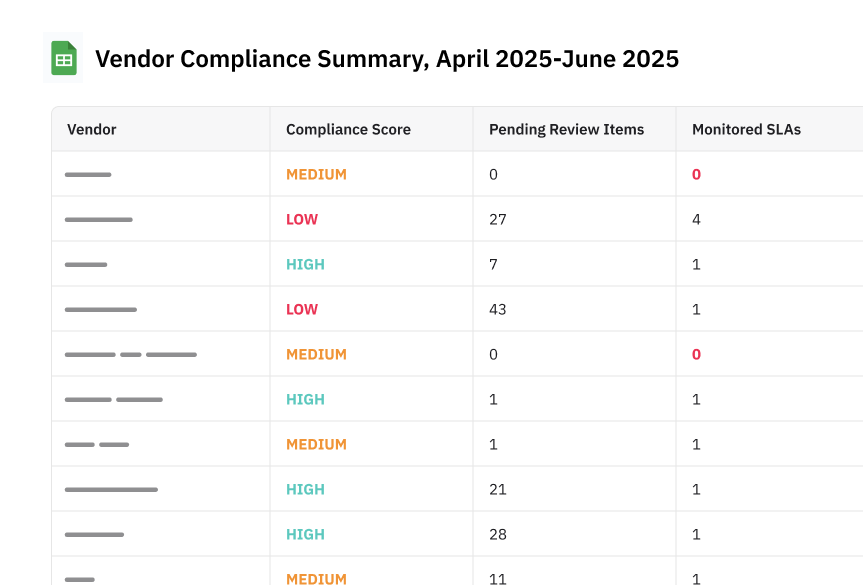Click the pending items value 7
This screenshot has height=585, width=863.
[493, 265]
